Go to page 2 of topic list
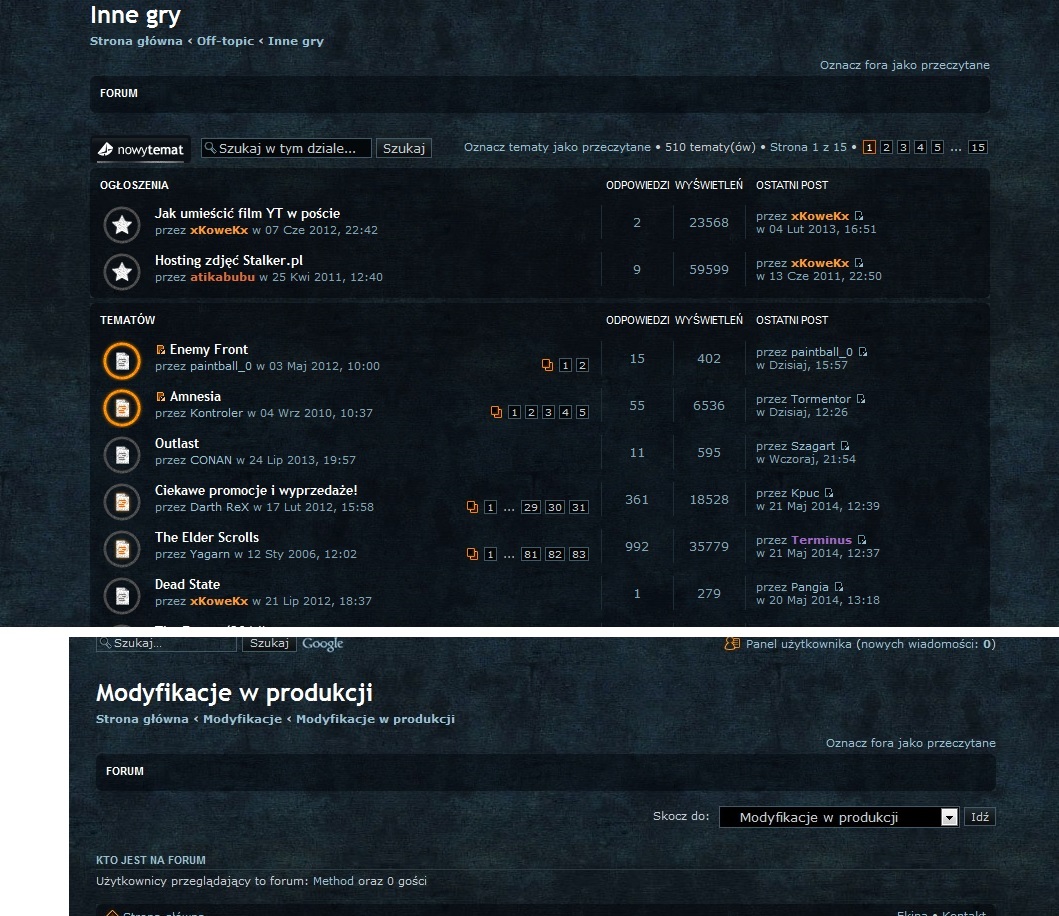The height and width of the screenshot is (916, 1059). 886,147
